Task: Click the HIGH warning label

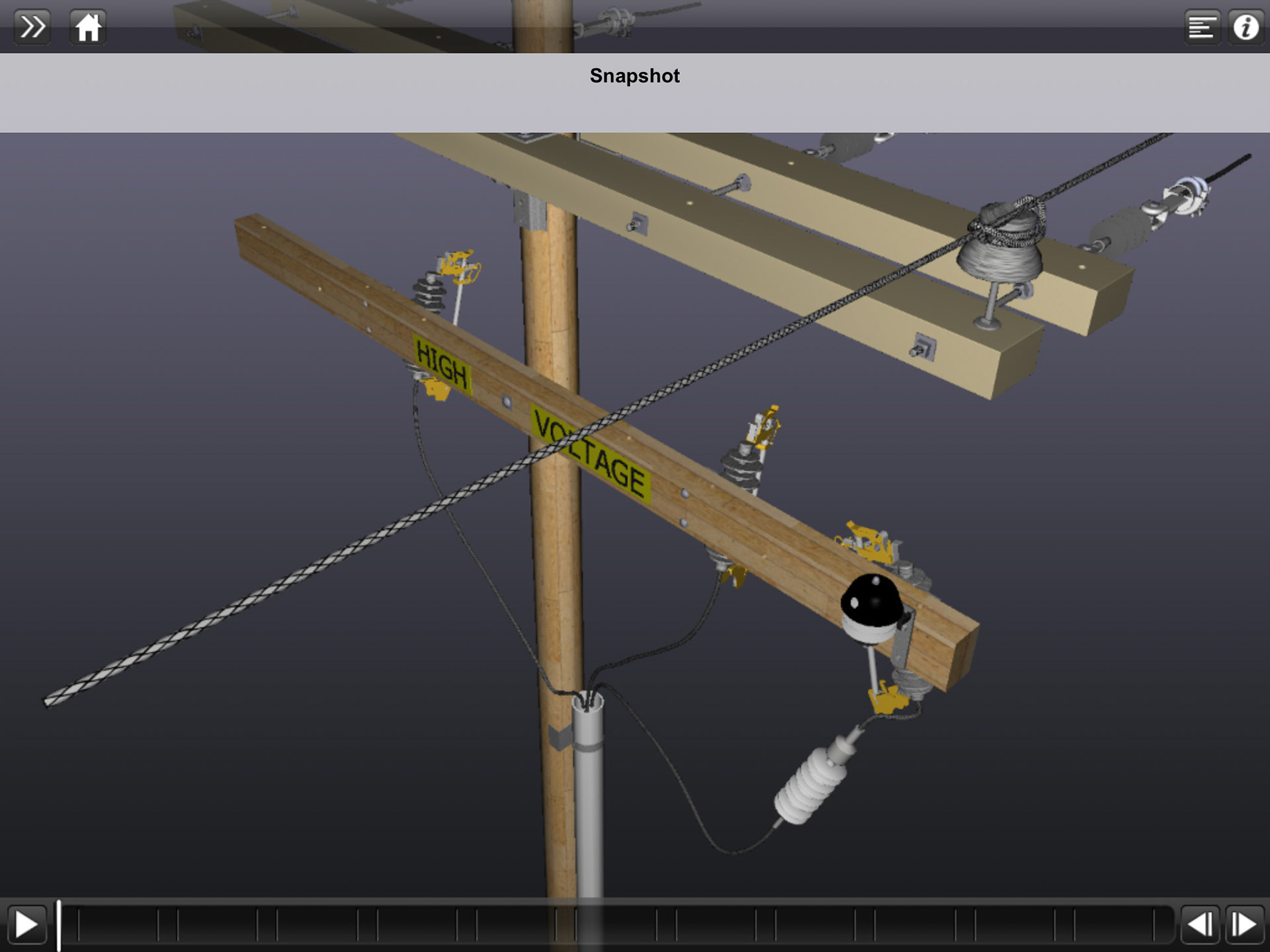Action: pyautogui.click(x=442, y=365)
